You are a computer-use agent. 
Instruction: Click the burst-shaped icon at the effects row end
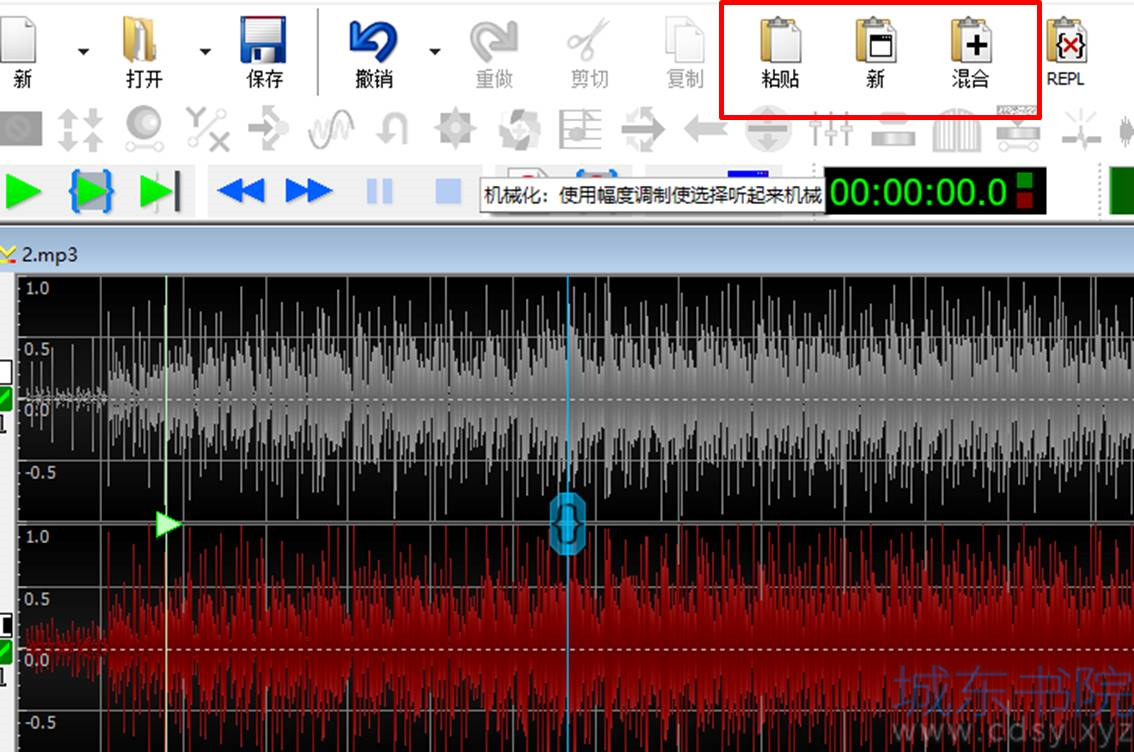click(1080, 129)
